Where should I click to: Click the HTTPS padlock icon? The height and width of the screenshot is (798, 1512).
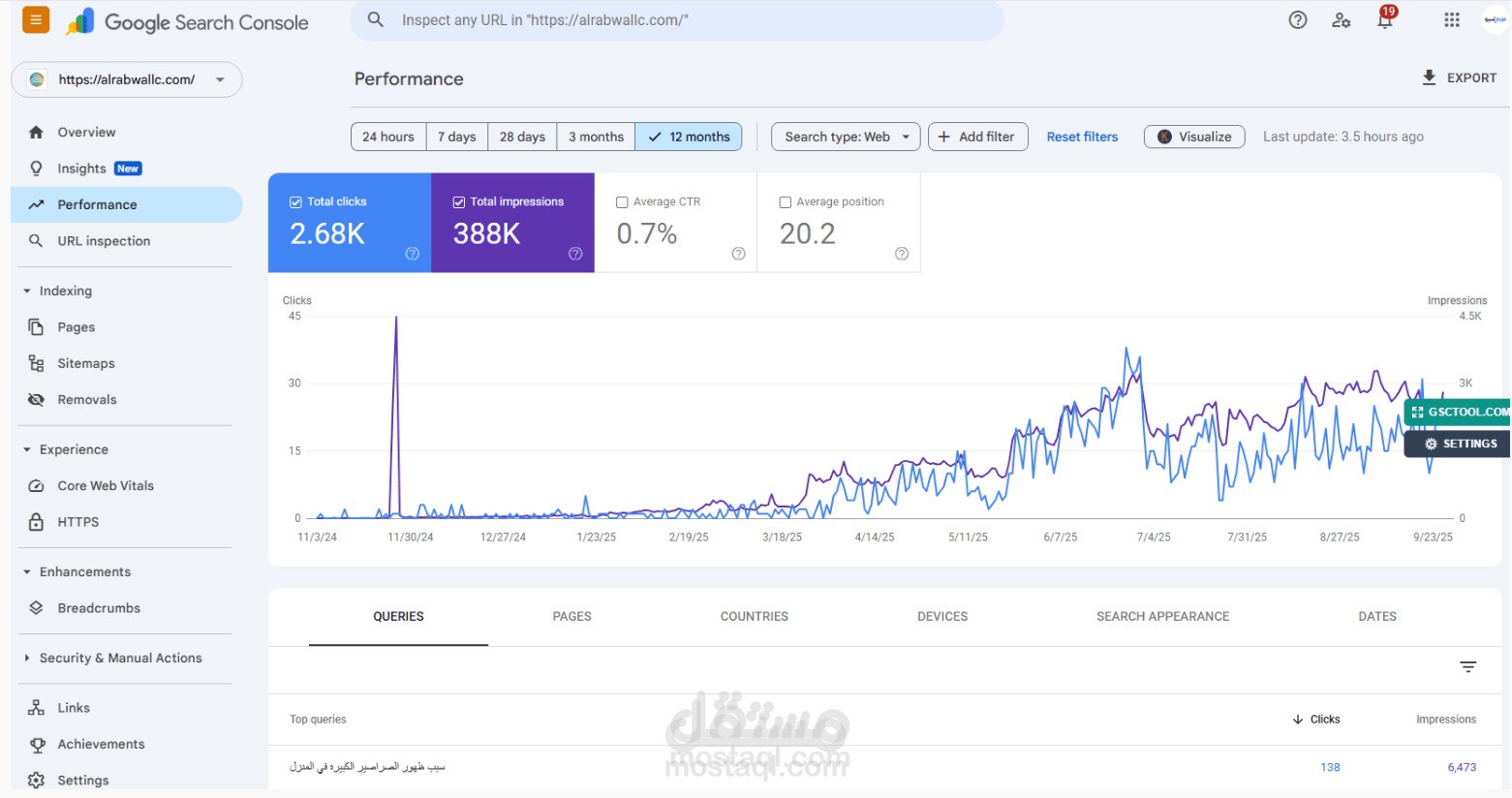[36, 522]
